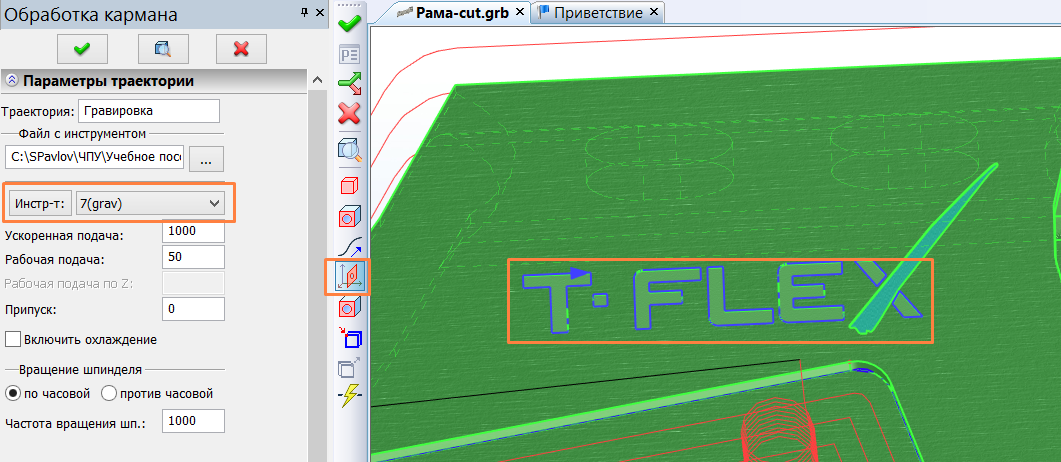This screenshot has width=1061, height=462.
Task: Click Частота вращения шп. value field
Action: click(194, 421)
